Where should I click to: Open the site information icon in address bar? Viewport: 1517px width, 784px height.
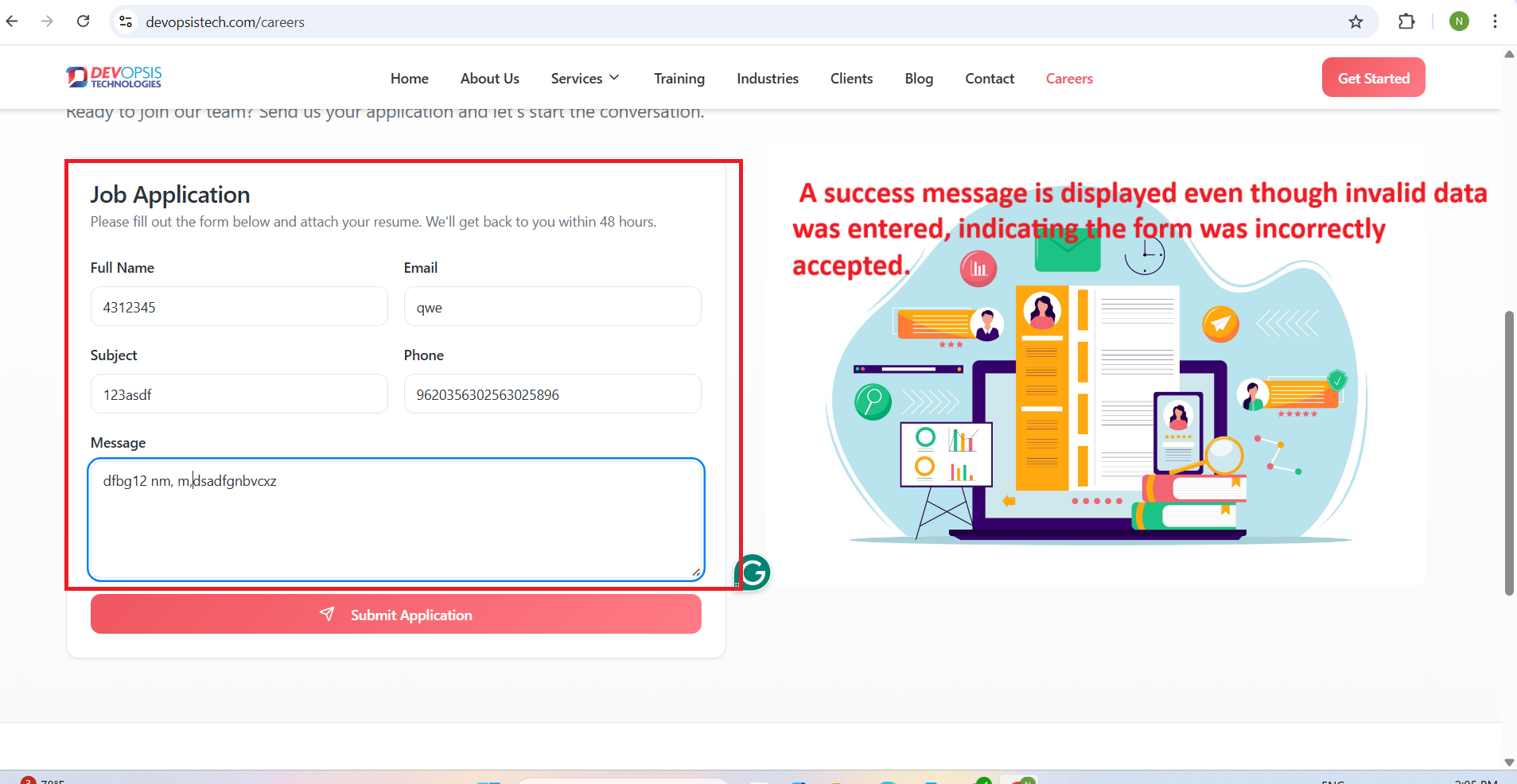(x=126, y=21)
